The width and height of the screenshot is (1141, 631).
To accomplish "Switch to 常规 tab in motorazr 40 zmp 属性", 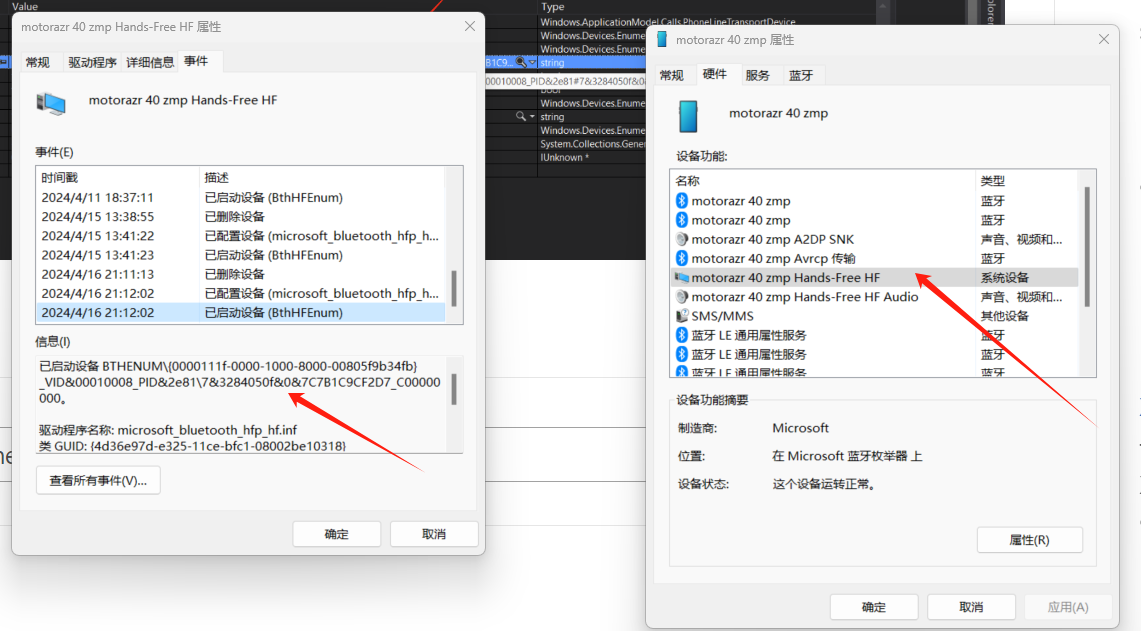I will point(672,76).
